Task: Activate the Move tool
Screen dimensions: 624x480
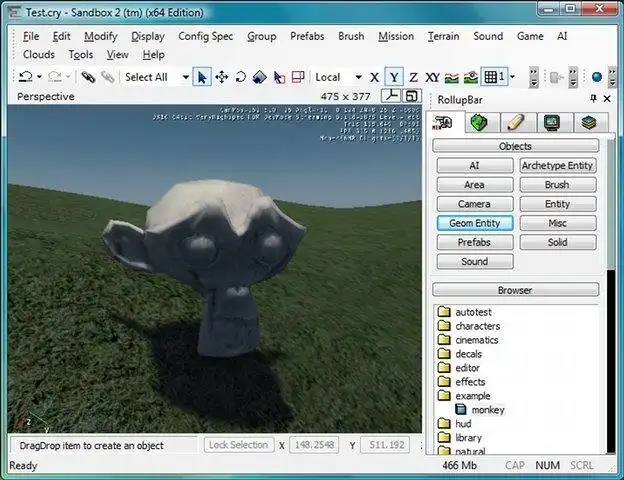Action: pyautogui.click(x=222, y=77)
